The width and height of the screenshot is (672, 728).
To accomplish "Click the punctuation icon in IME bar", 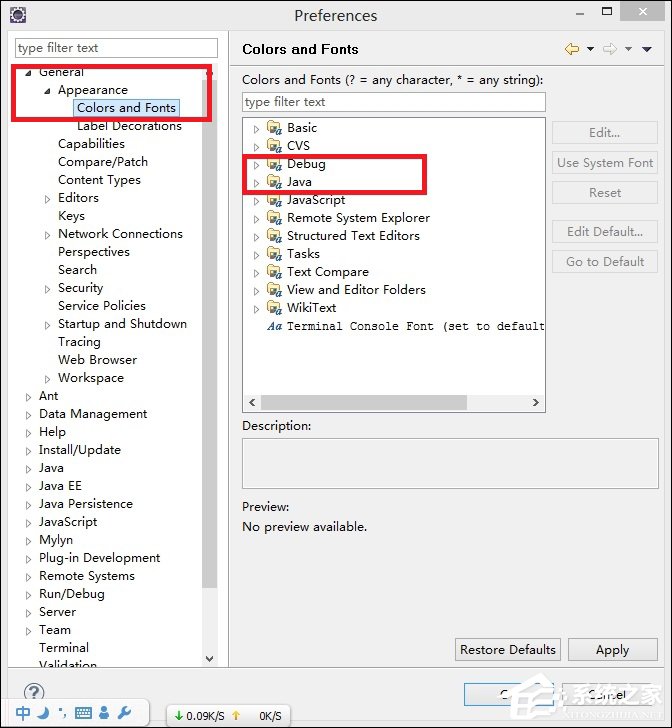I will point(62,713).
